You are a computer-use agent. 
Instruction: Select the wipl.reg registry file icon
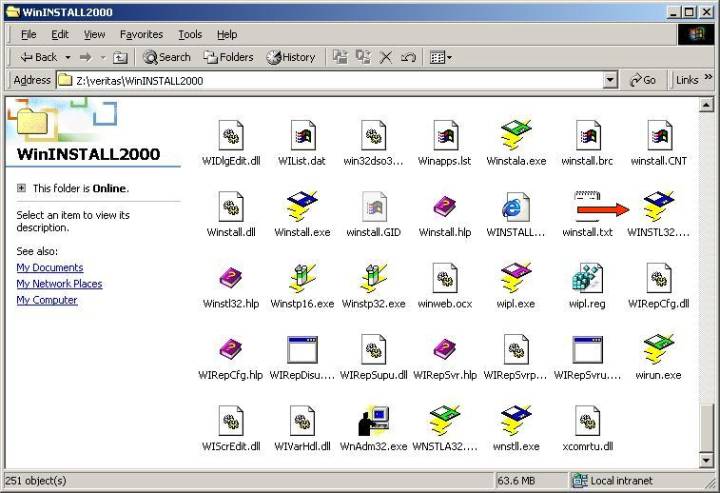[587, 278]
